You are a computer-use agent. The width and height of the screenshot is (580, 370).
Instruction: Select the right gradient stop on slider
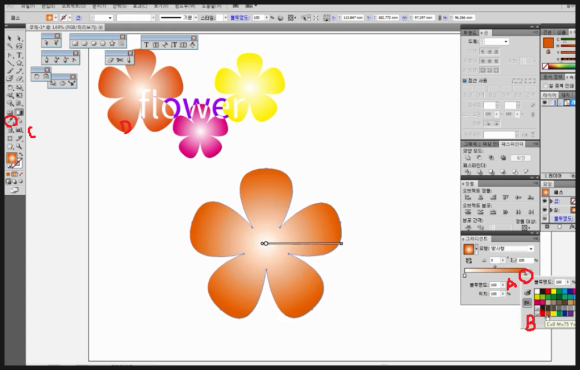pos(525,274)
